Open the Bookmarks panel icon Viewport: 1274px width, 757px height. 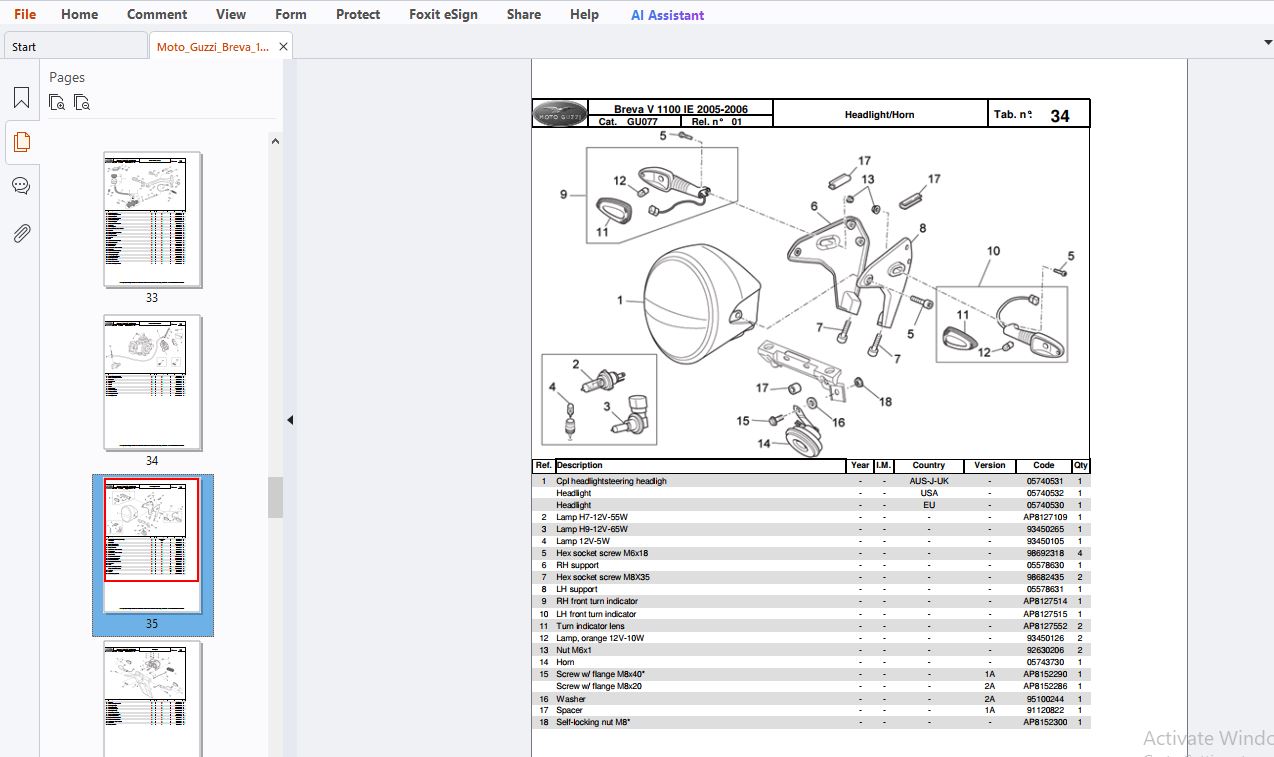pos(21,98)
